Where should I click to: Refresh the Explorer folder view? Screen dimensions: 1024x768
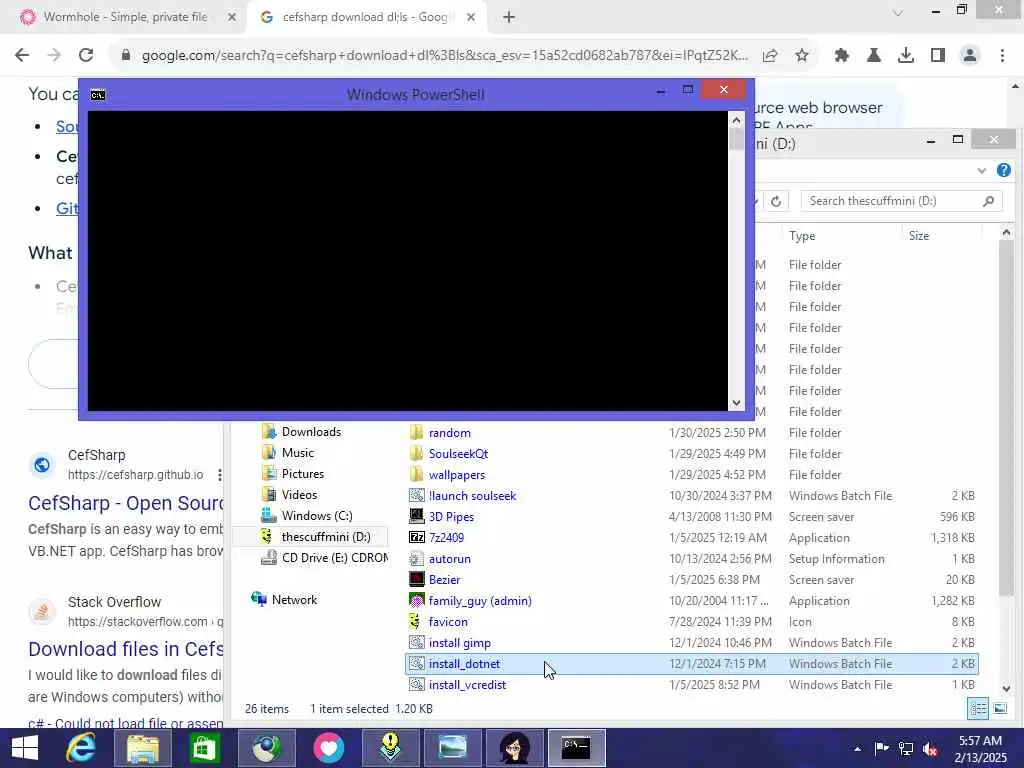point(776,201)
